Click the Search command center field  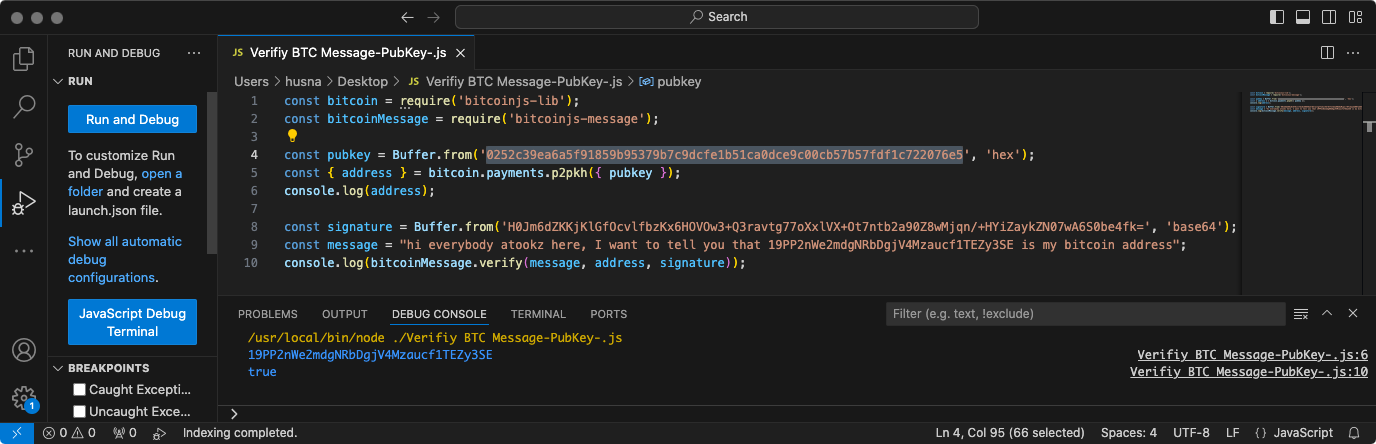click(718, 17)
